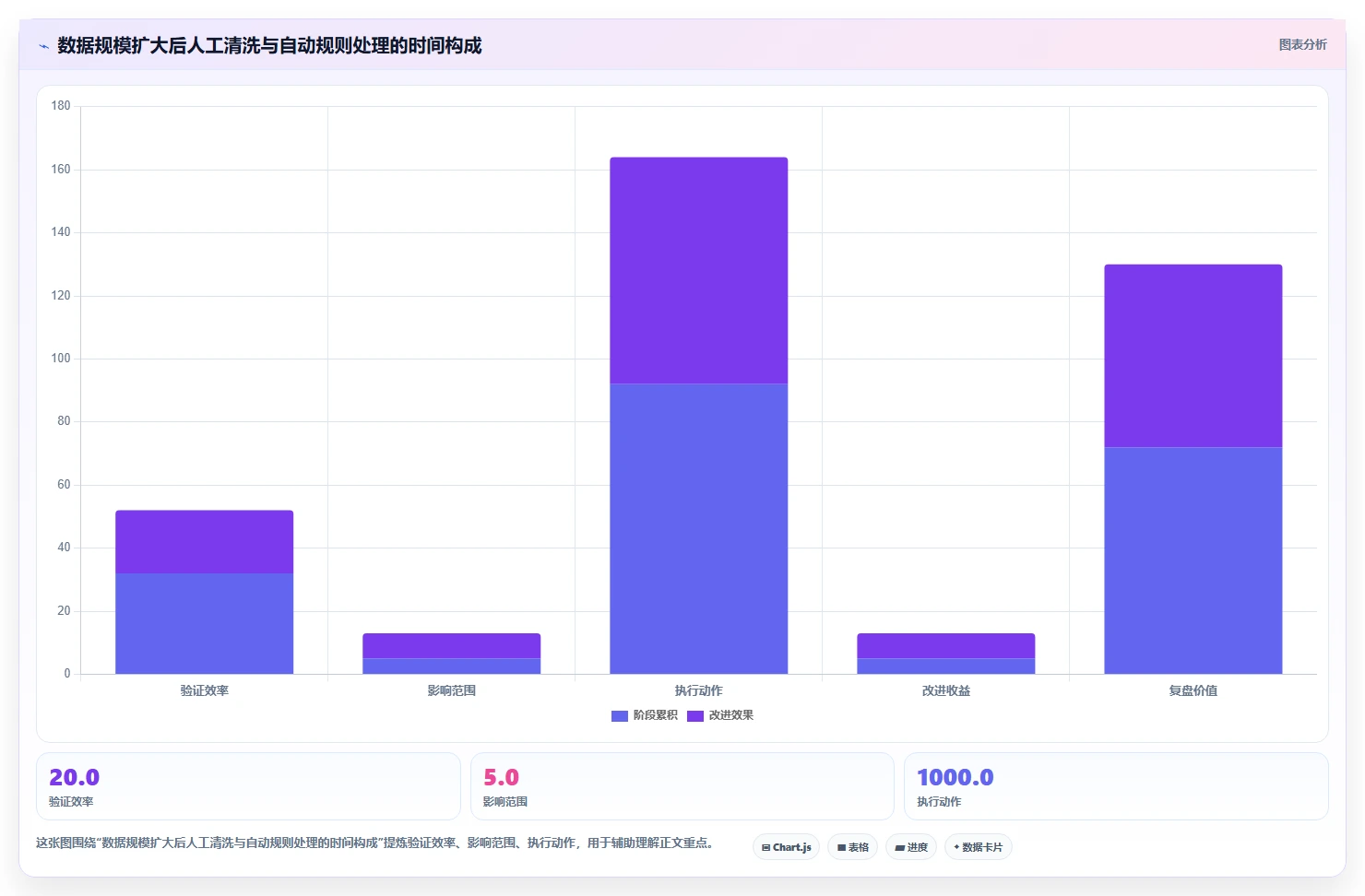Open the 1000.0 执行动作 data card
The width and height of the screenshot is (1365, 896).
1116,786
